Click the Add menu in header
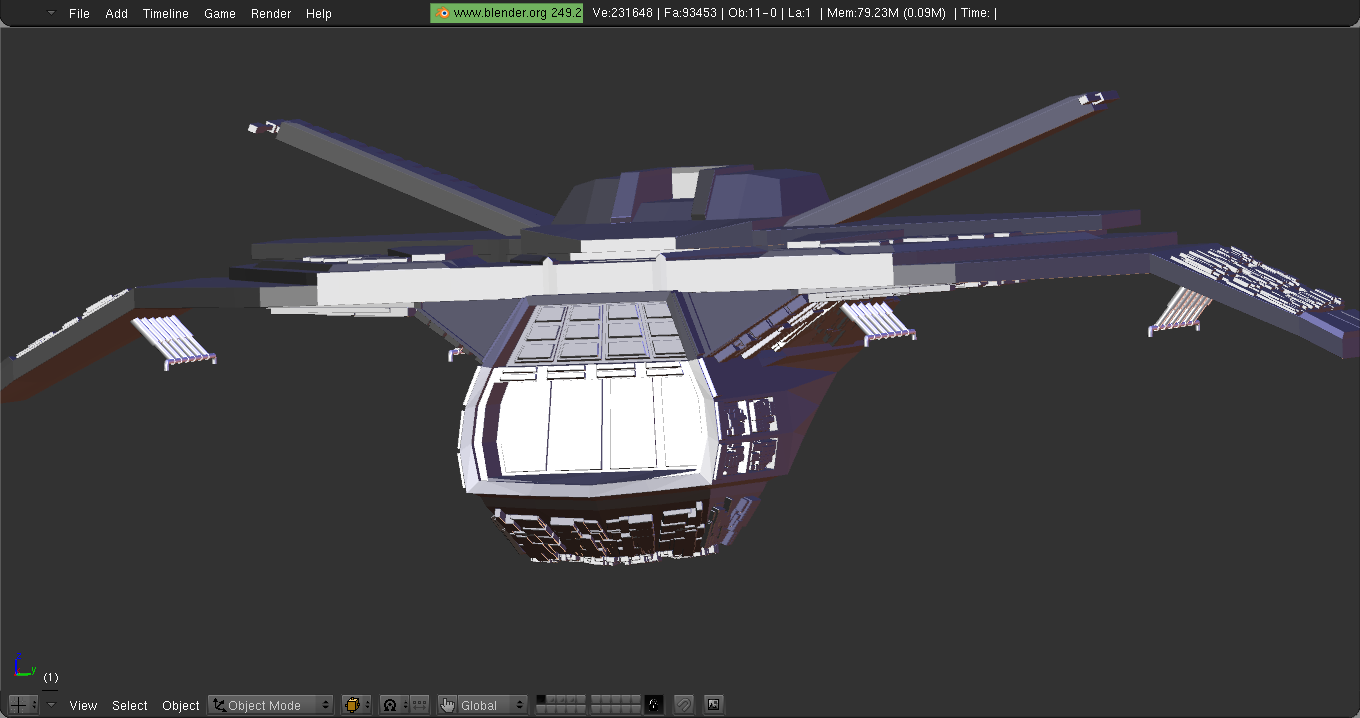The height and width of the screenshot is (718, 1360). (117, 13)
